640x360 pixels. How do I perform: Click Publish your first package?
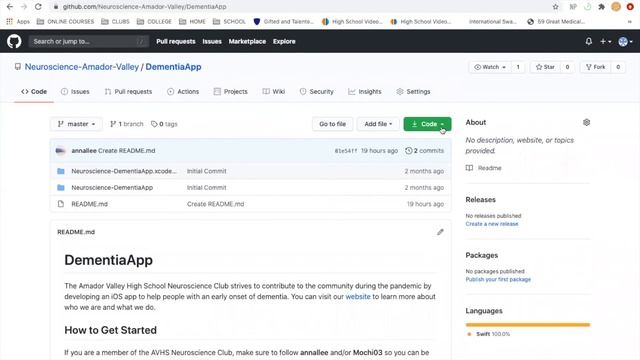tap(498, 279)
